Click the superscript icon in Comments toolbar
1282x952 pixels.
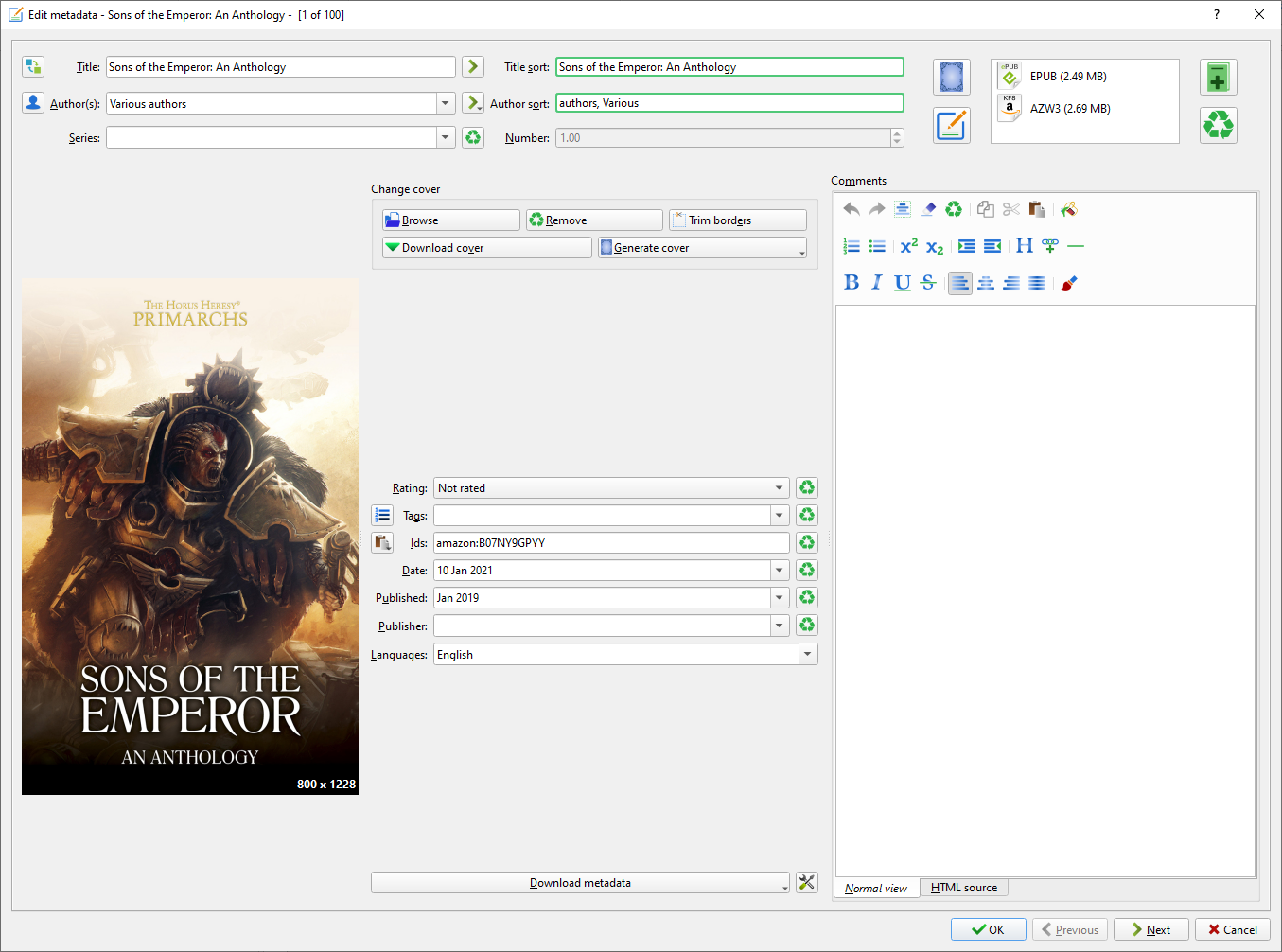[908, 246]
